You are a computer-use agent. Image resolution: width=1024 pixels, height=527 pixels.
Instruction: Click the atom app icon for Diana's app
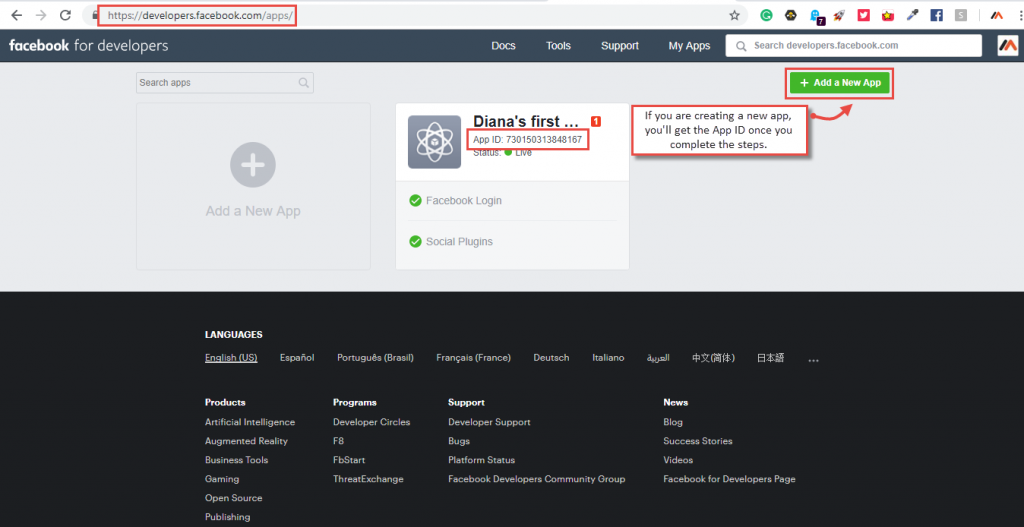pos(434,142)
